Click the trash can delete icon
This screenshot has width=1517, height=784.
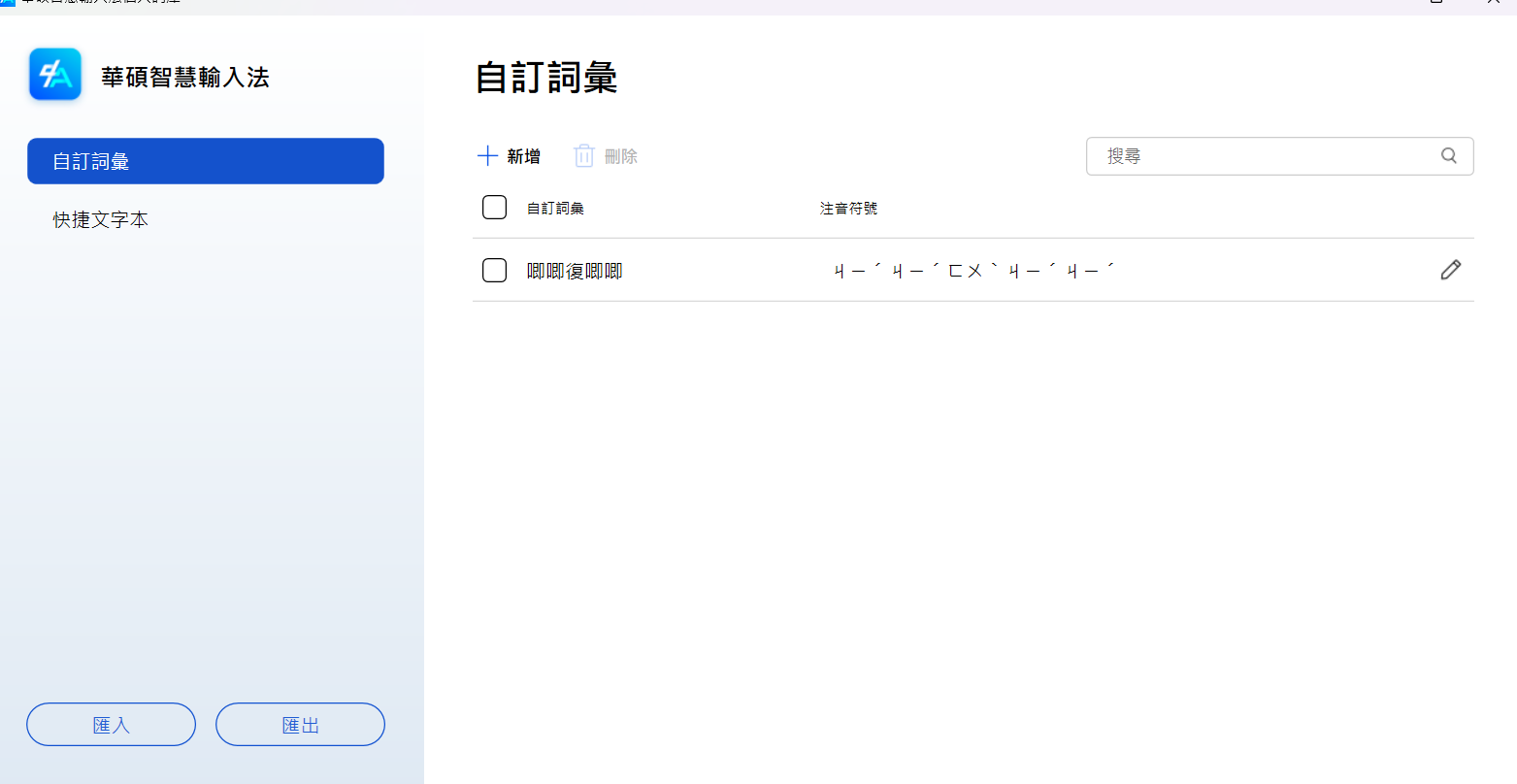pyautogui.click(x=584, y=156)
